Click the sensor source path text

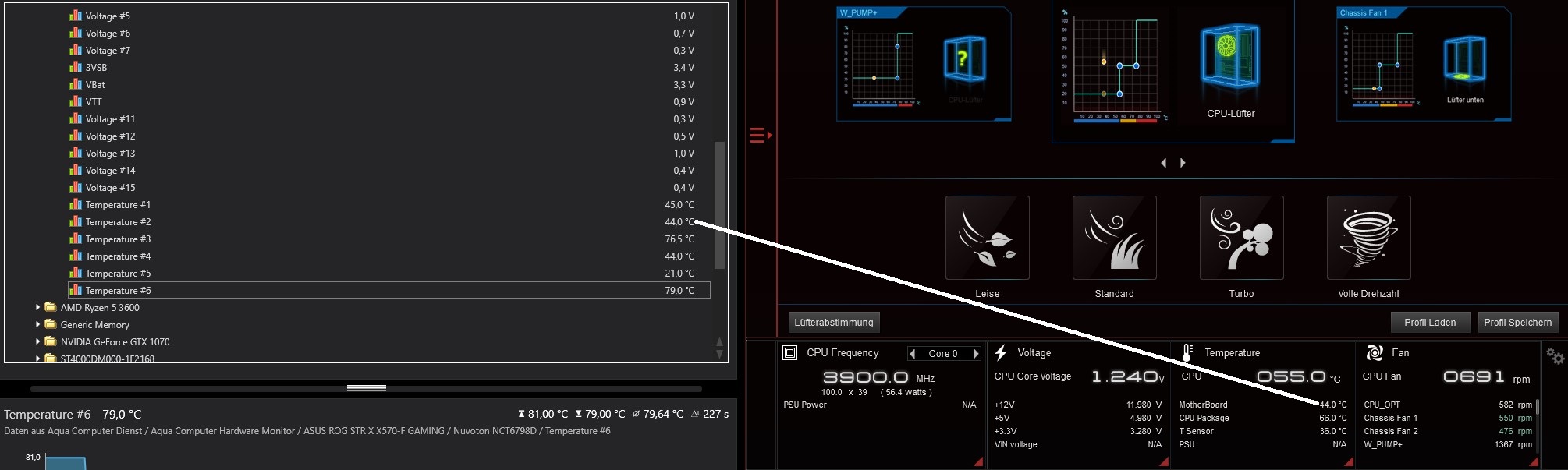point(307,430)
